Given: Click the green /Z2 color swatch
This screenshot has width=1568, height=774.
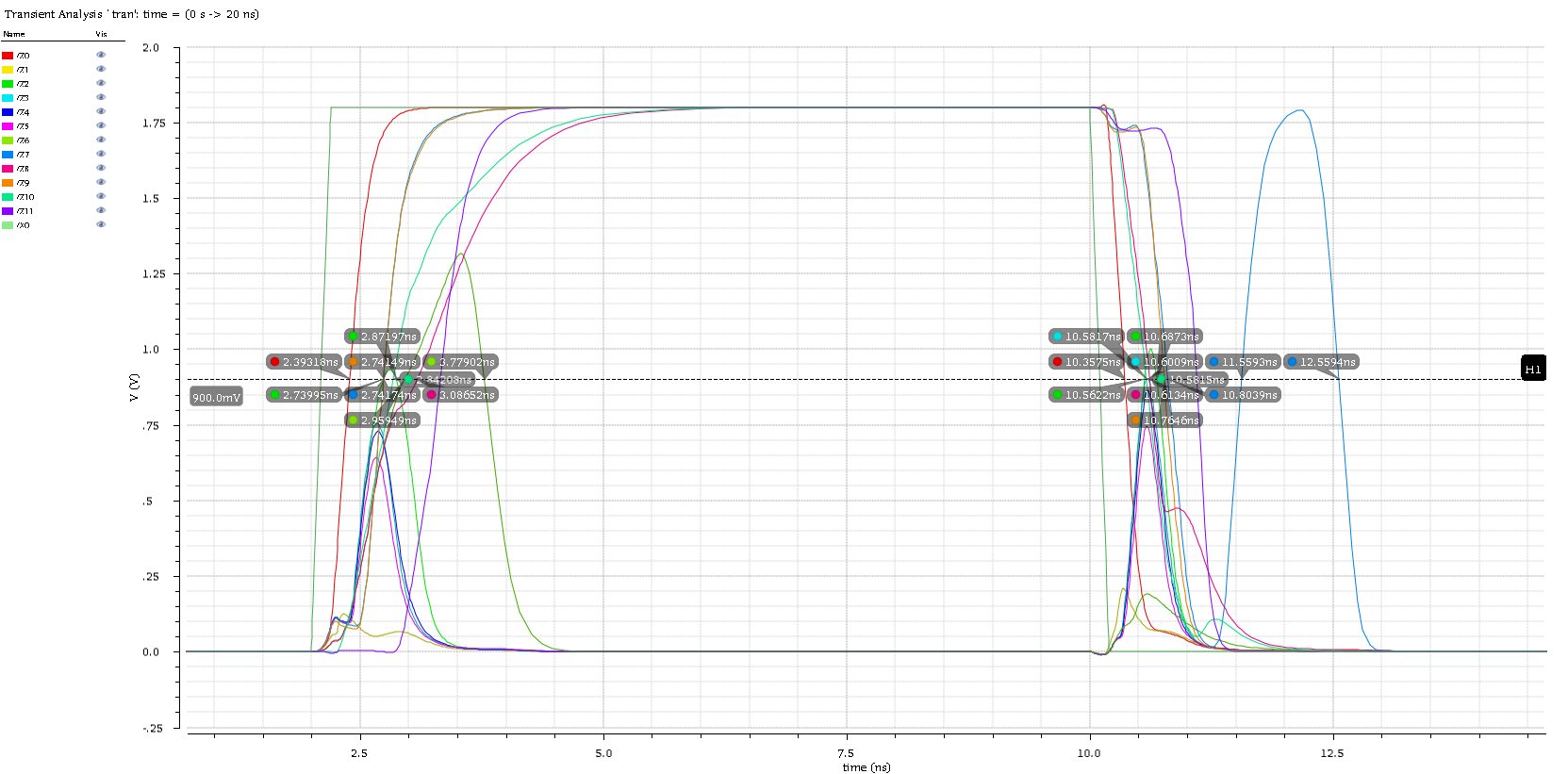Looking at the screenshot, I should pos(8,84).
